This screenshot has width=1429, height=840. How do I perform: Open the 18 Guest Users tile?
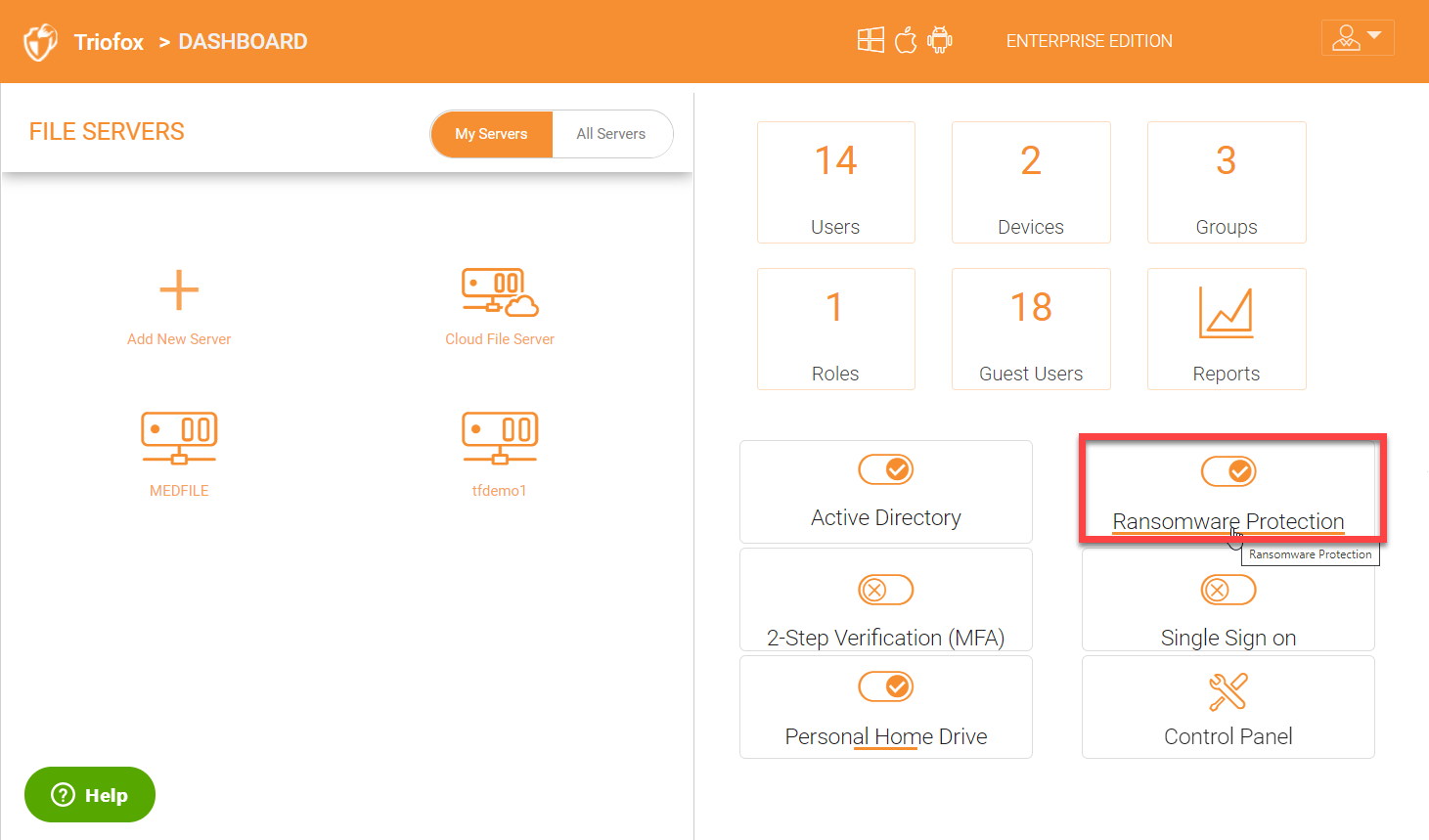pyautogui.click(x=1031, y=330)
